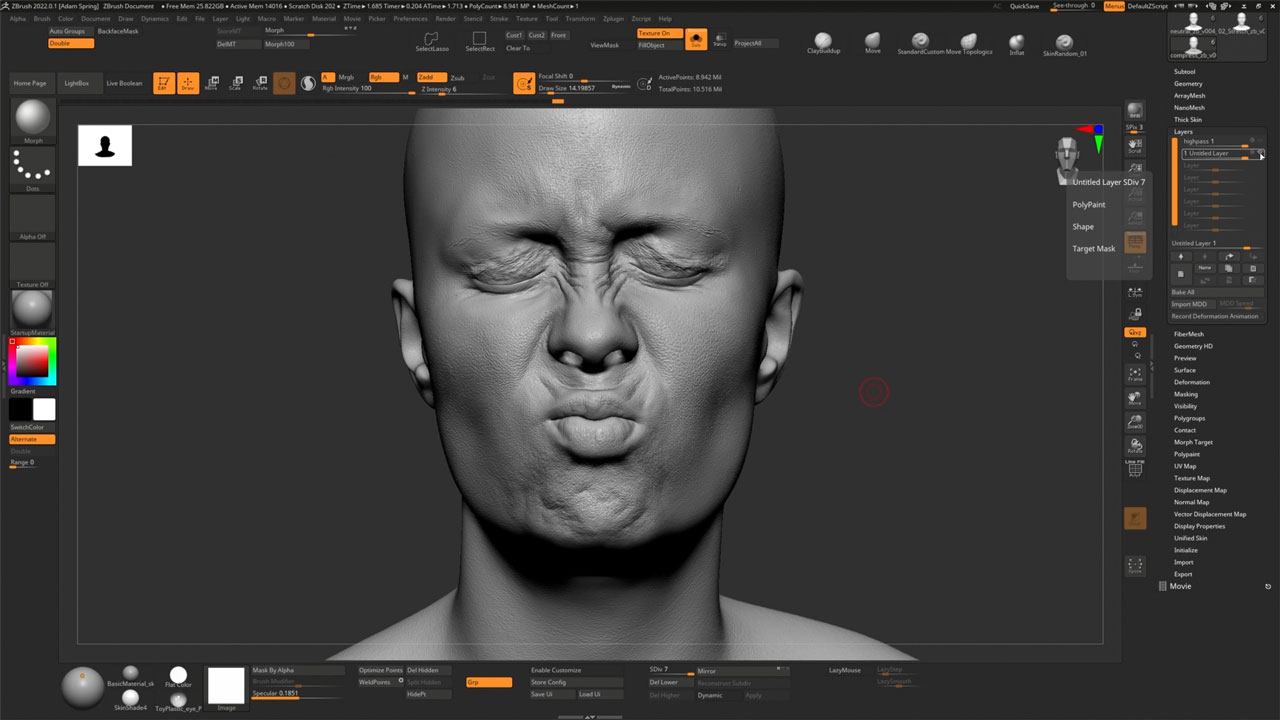1280x720 pixels.
Task: Open the Preferences menu
Action: coord(410,19)
